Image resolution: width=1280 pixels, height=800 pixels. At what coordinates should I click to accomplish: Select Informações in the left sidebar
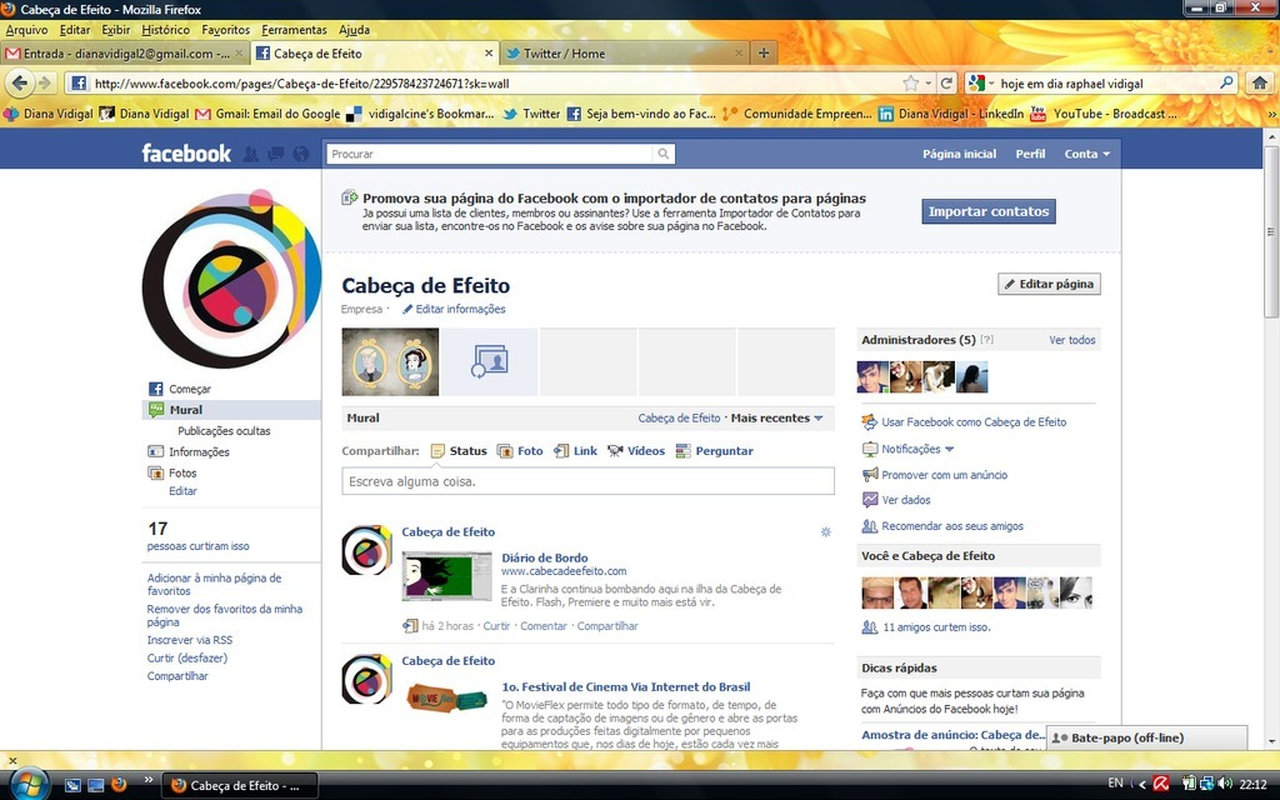tap(199, 452)
